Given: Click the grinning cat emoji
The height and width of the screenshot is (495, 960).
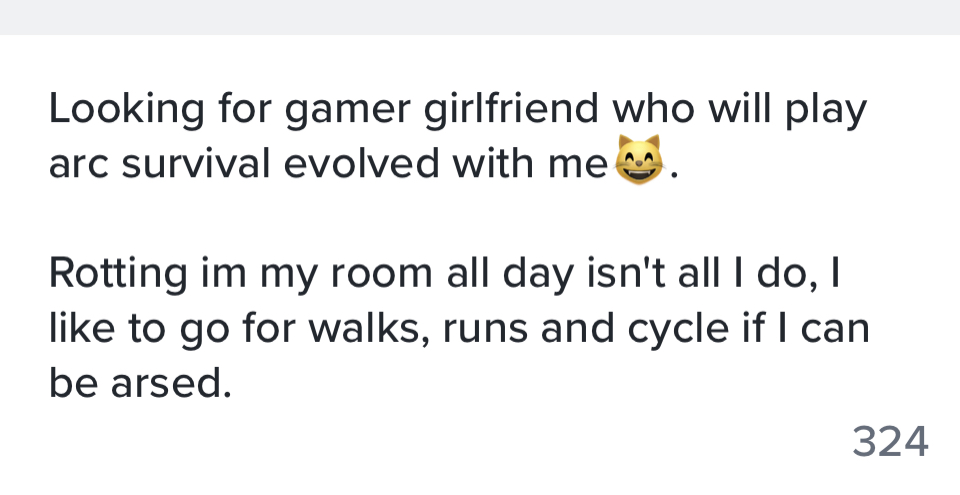Looking at the screenshot, I should click(x=640, y=161).
